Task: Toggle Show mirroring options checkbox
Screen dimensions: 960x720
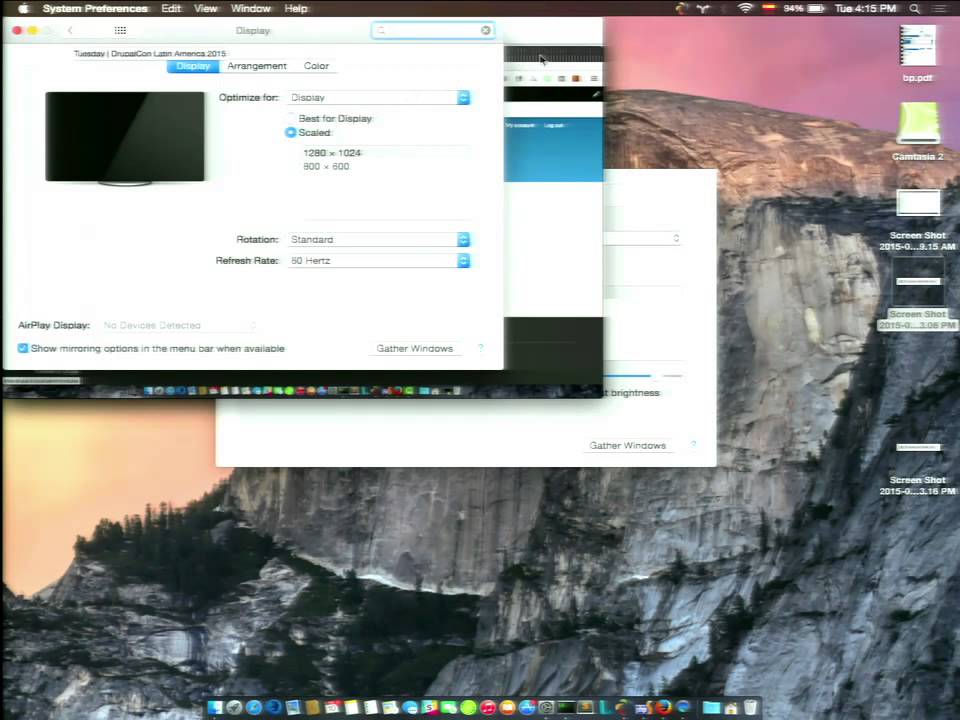Action: (23, 348)
